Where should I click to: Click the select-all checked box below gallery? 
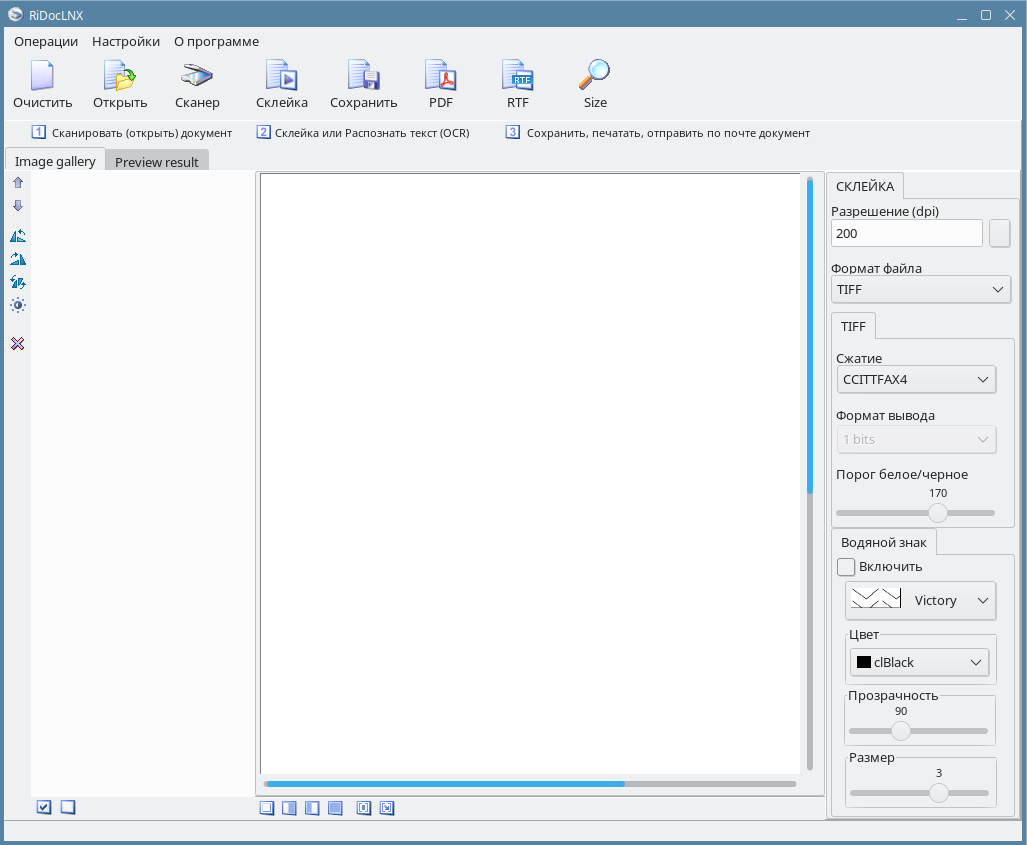pyautogui.click(x=44, y=807)
